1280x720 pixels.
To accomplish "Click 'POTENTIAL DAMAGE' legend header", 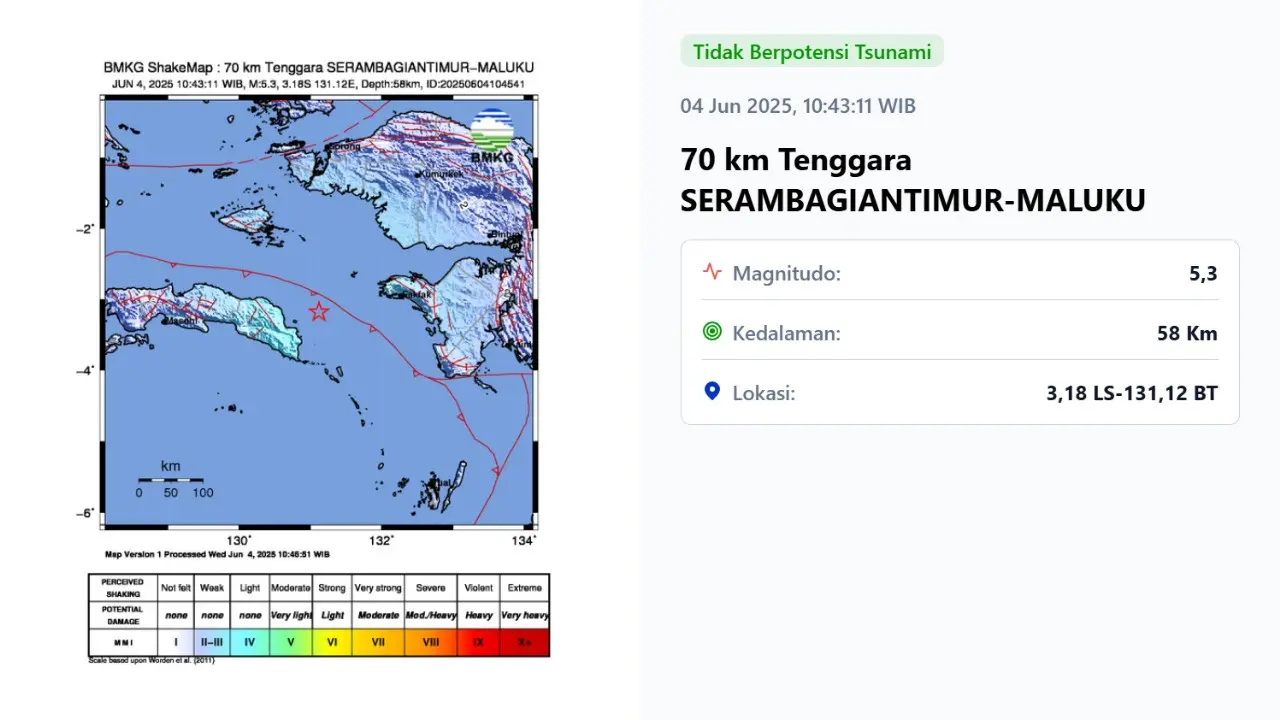I will click(123, 614).
